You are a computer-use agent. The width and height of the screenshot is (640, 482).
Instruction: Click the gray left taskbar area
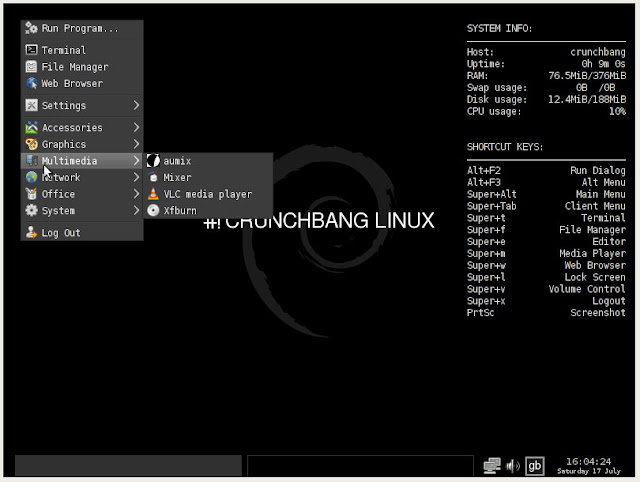point(128,465)
